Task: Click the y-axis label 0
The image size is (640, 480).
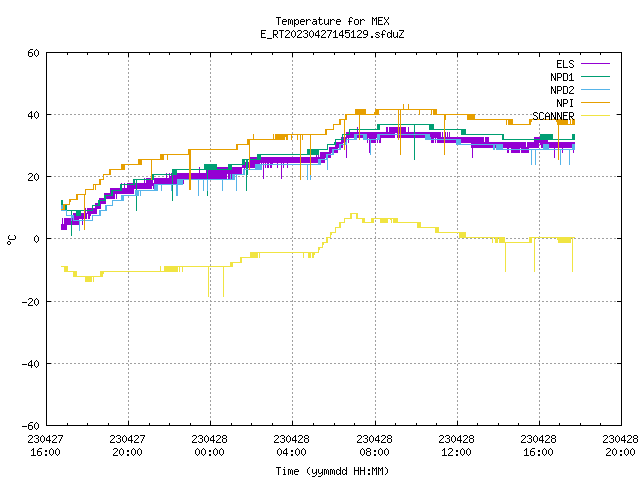Action: [37, 239]
